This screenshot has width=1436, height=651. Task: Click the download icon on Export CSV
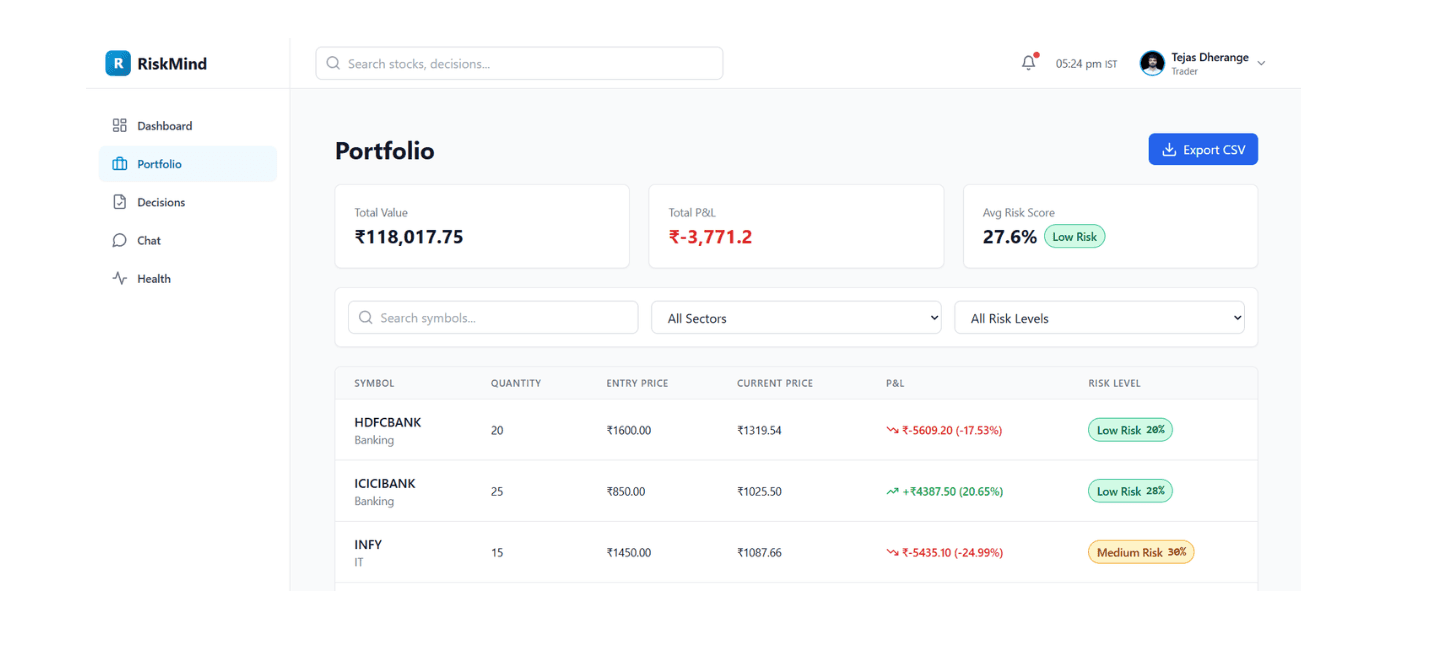point(1169,148)
